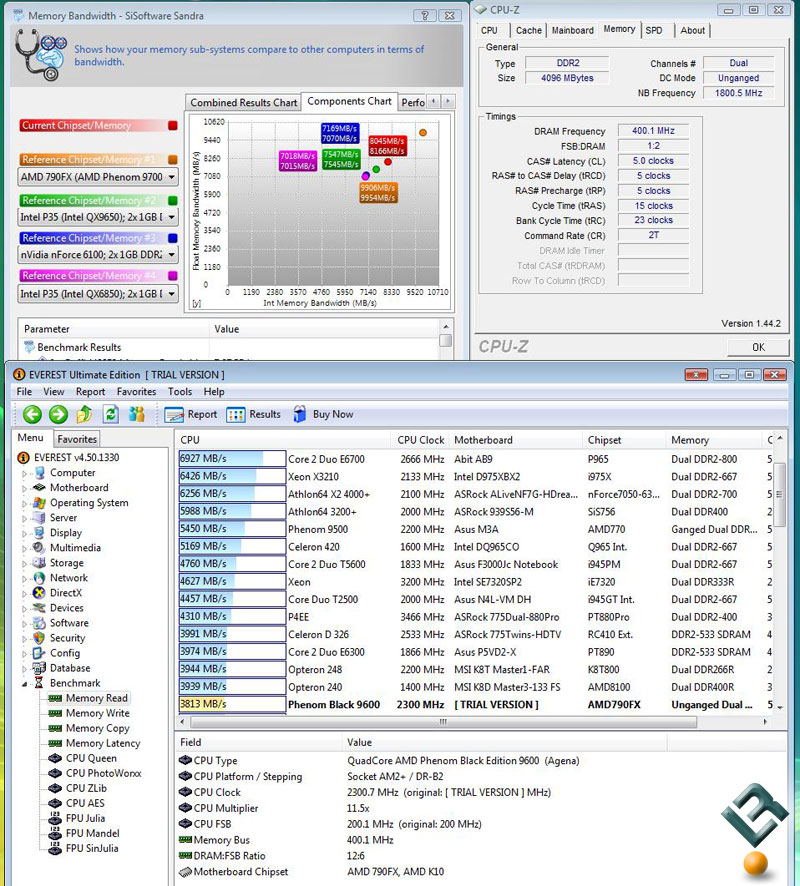Click Sandra help question mark button
This screenshot has width=800, height=886.
click(424, 15)
